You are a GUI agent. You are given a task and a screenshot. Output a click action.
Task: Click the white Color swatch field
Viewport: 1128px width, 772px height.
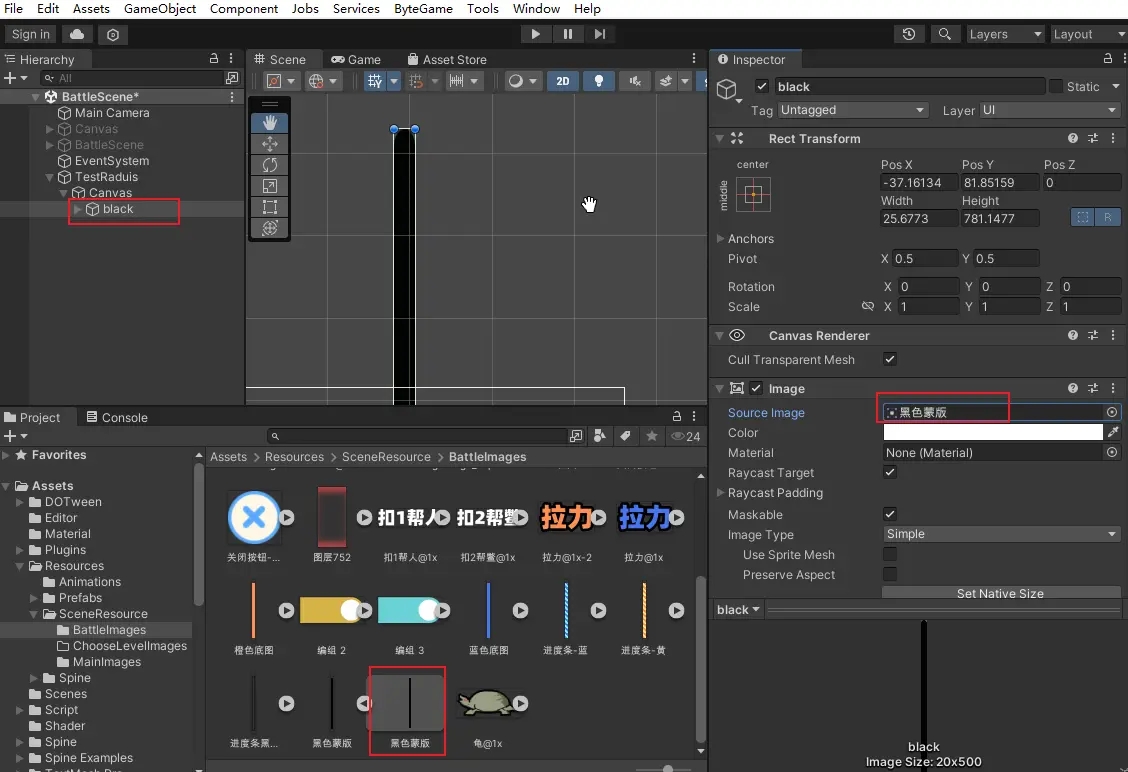[x=992, y=432]
